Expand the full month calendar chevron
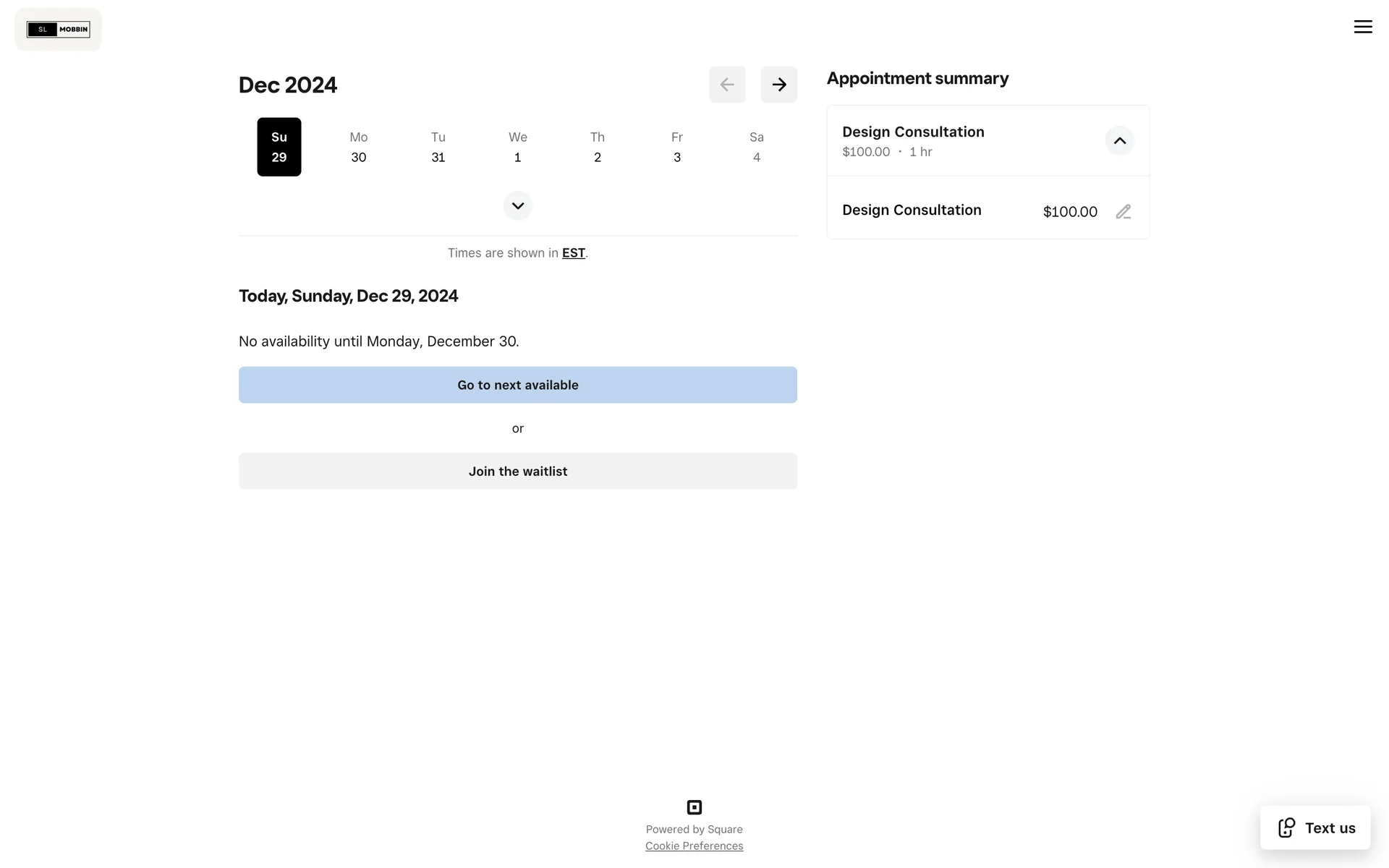The image size is (1389, 868). (x=518, y=205)
